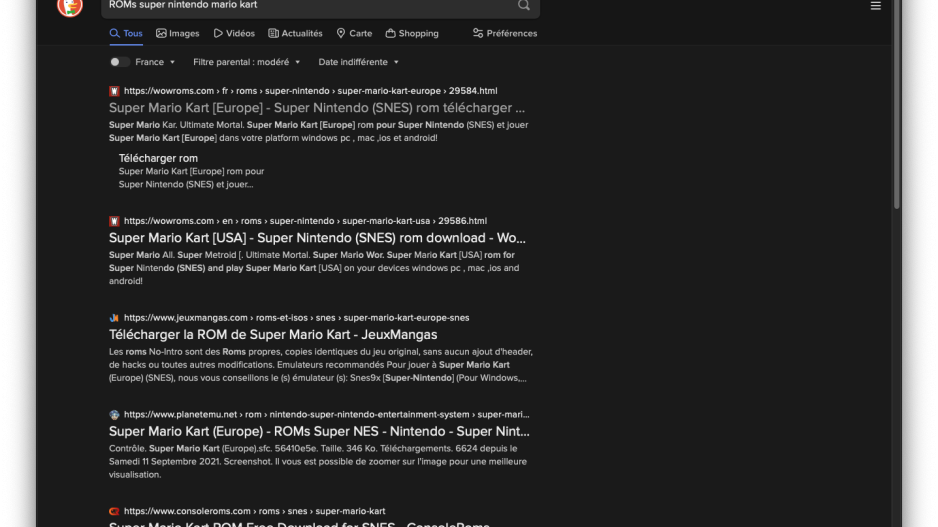Open the Shopping tab
This screenshot has width=938, height=527.
[412, 33]
